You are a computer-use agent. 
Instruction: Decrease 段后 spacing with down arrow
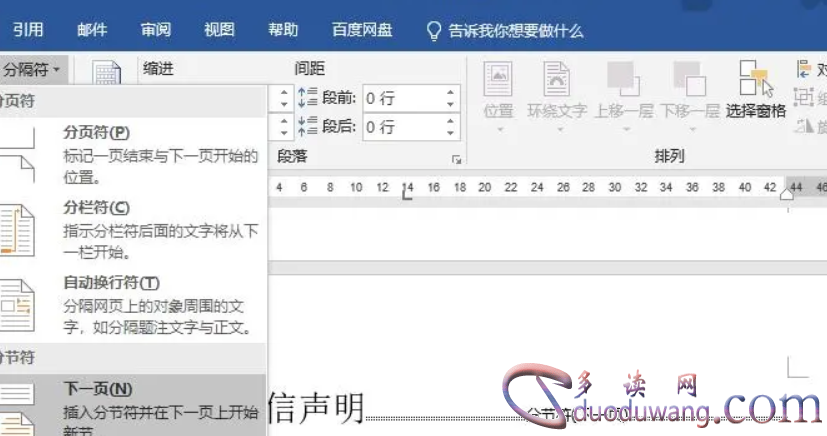click(x=451, y=133)
